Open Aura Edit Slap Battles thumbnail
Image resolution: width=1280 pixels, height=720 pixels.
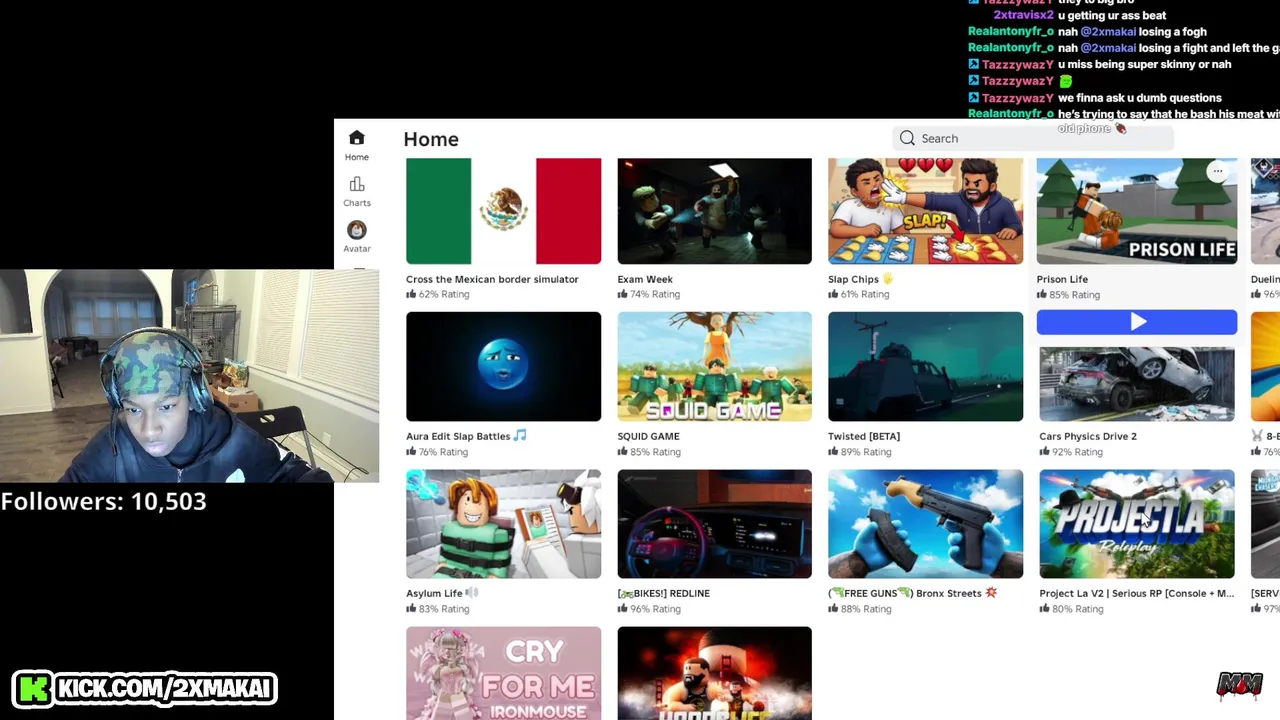(503, 366)
